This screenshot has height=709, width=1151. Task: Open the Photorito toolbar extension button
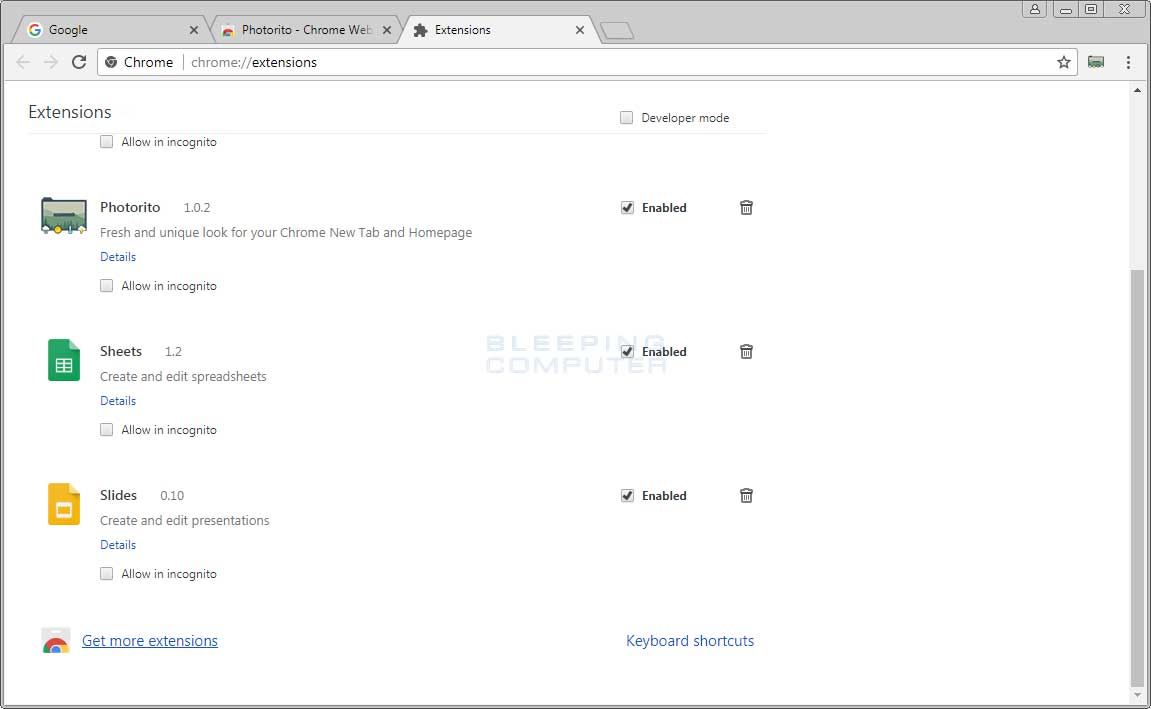1096,62
